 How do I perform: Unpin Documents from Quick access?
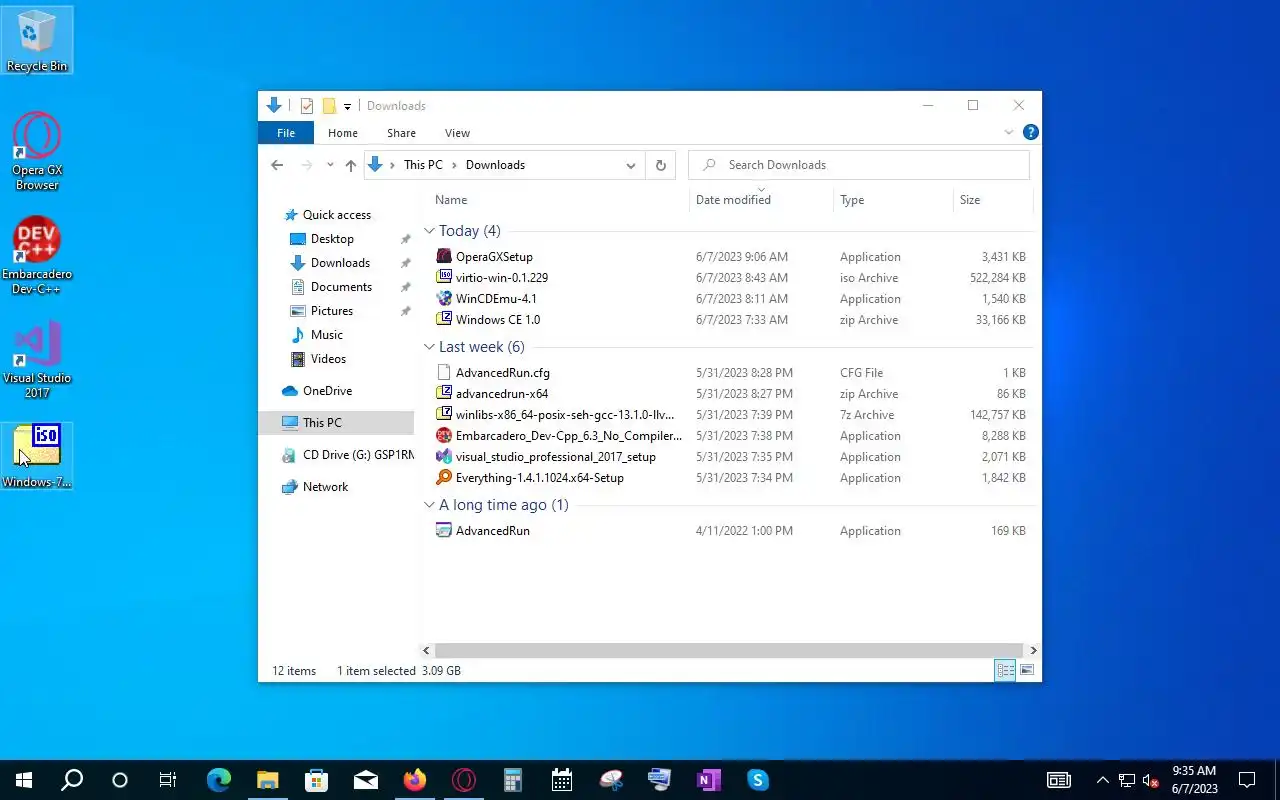click(x=405, y=287)
